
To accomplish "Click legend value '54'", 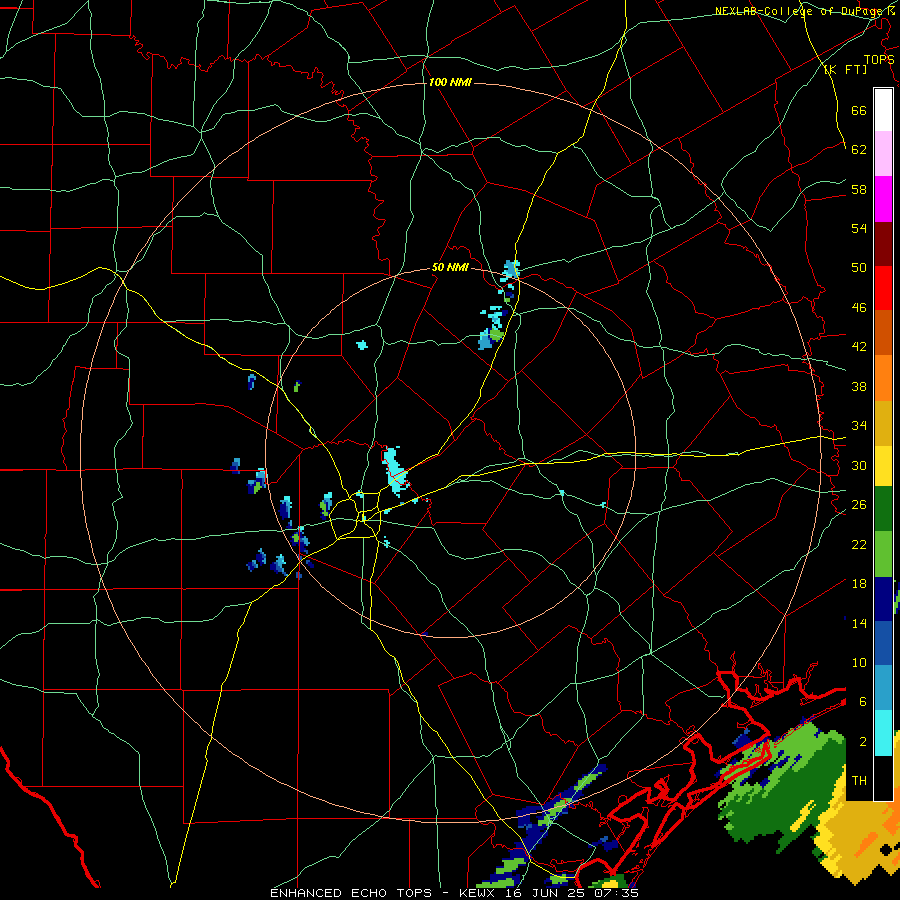I will (859, 228).
